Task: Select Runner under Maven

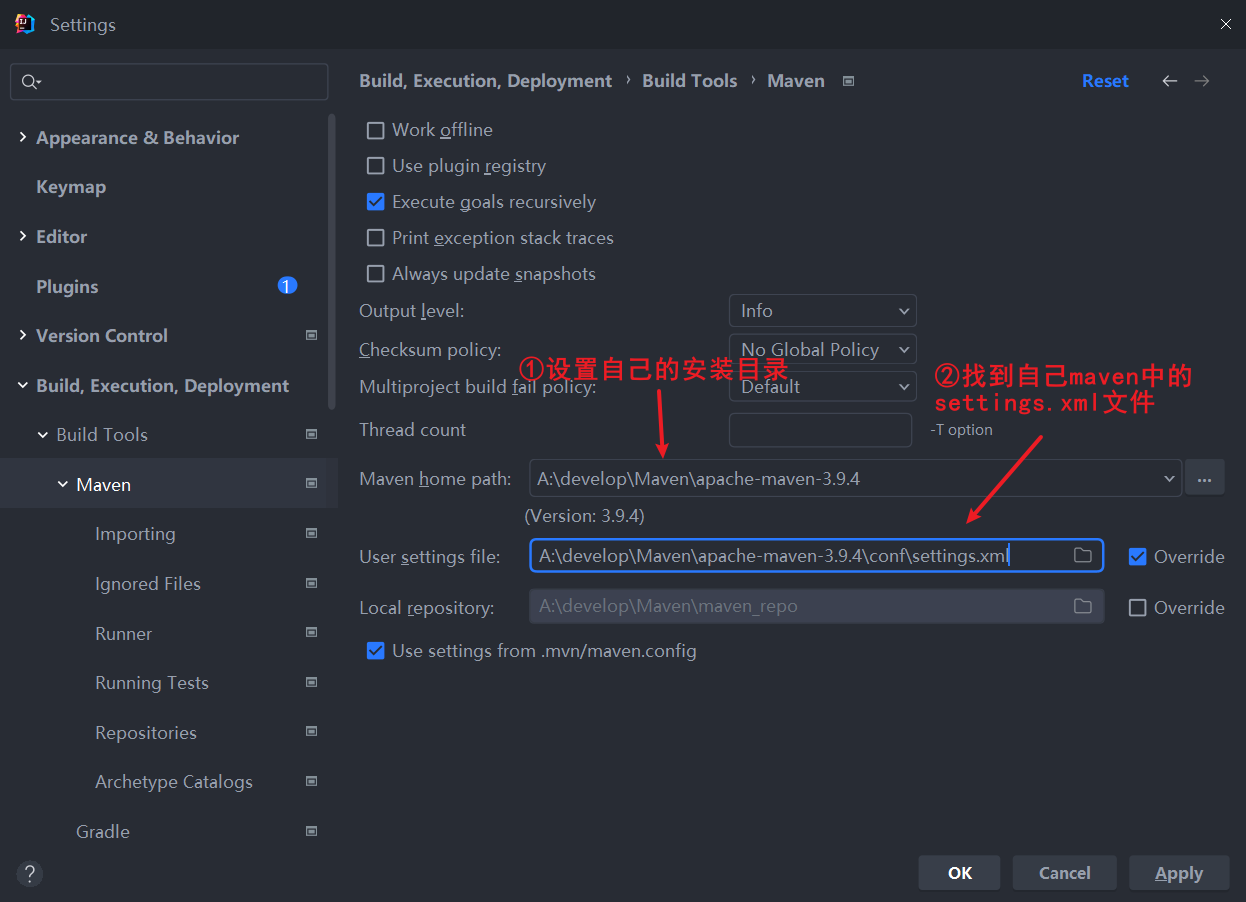Action: tap(124, 634)
